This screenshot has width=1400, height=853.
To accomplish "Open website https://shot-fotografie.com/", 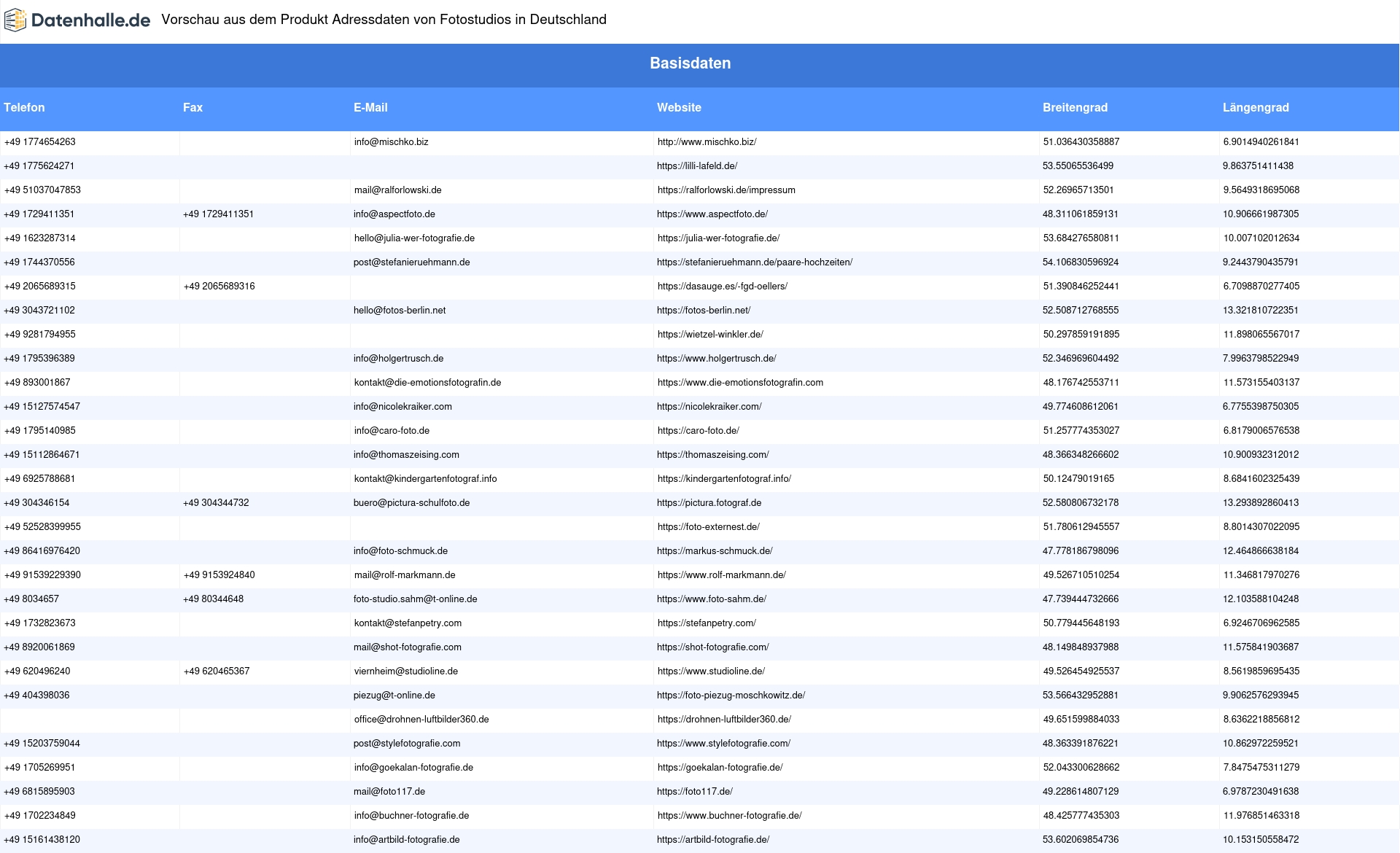I will (x=713, y=647).
